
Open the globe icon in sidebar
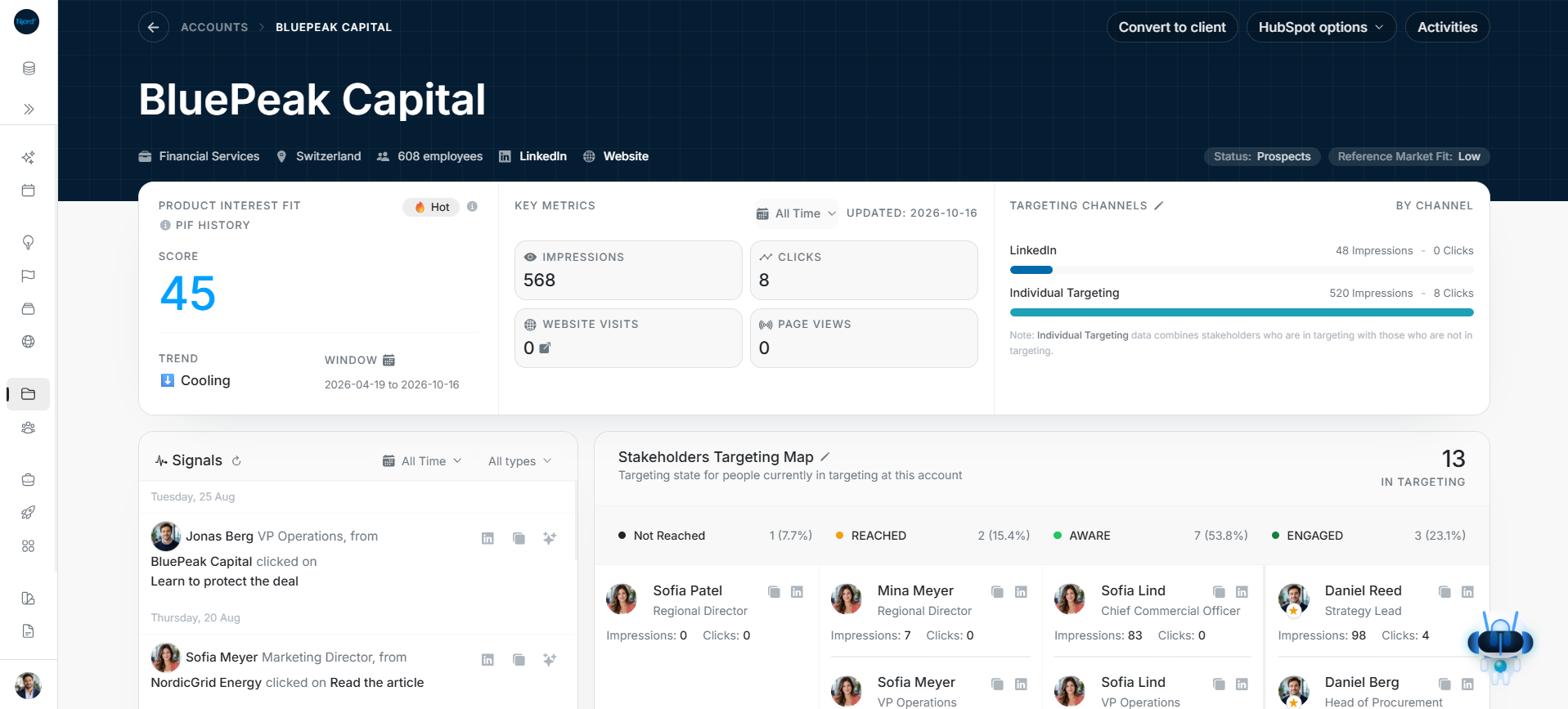pos(29,342)
